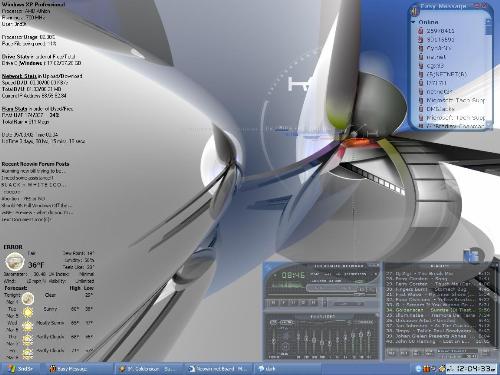Image resolution: width=500 pixels, height=375 pixels.
Task: Switch to the Collaboration browser taskbar button
Action: click(149, 369)
